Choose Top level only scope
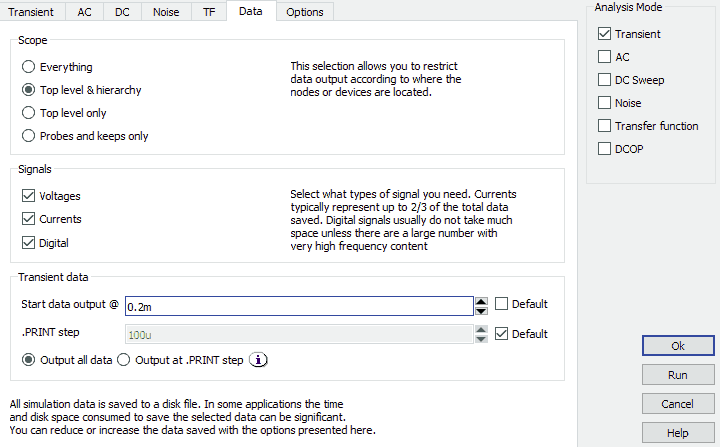 point(29,113)
